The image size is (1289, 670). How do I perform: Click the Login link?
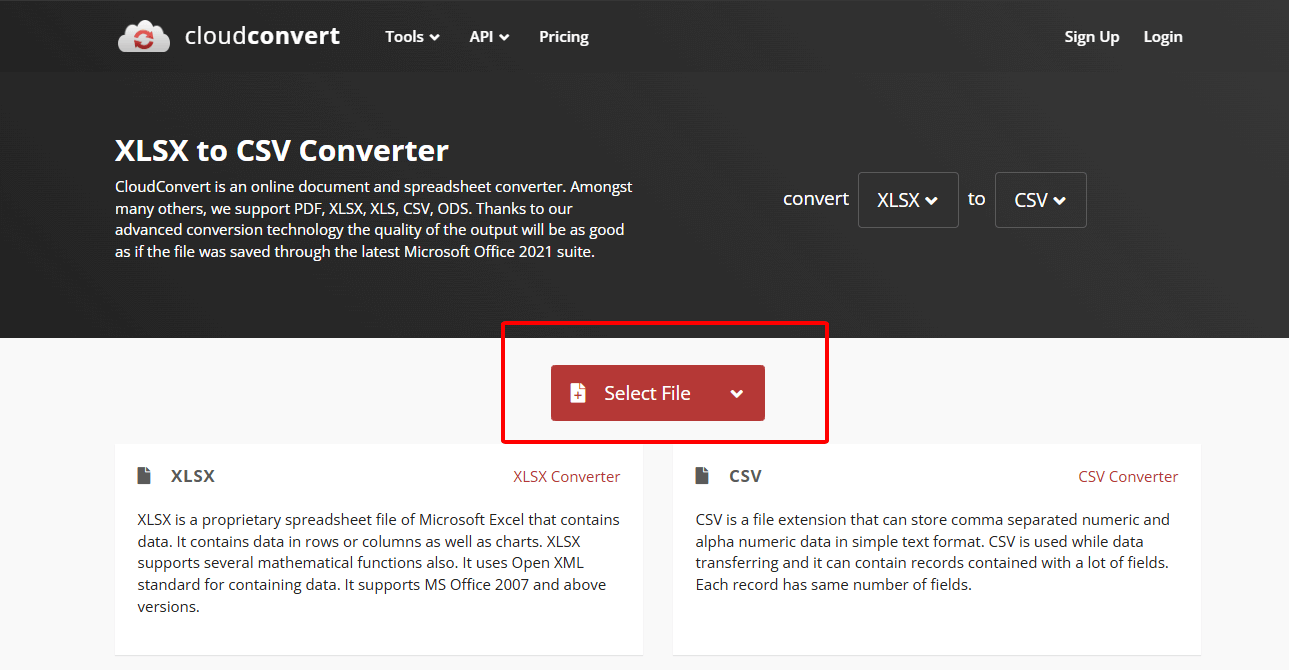[1163, 37]
